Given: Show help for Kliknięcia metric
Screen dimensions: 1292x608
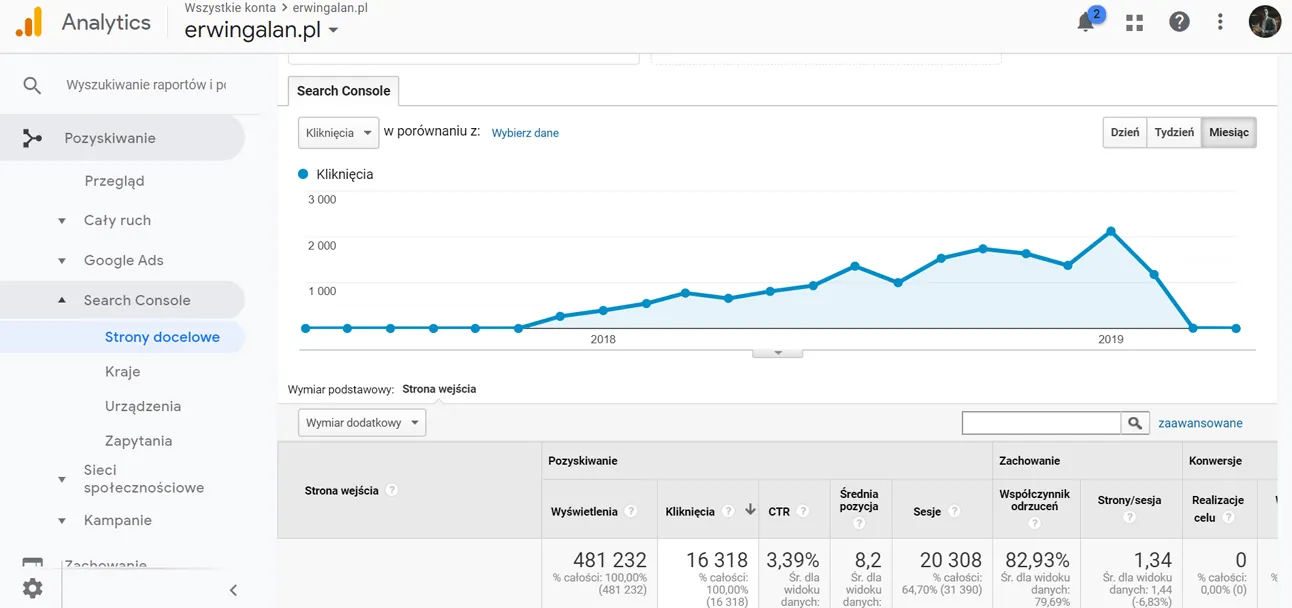Looking at the screenshot, I should pos(729,511).
